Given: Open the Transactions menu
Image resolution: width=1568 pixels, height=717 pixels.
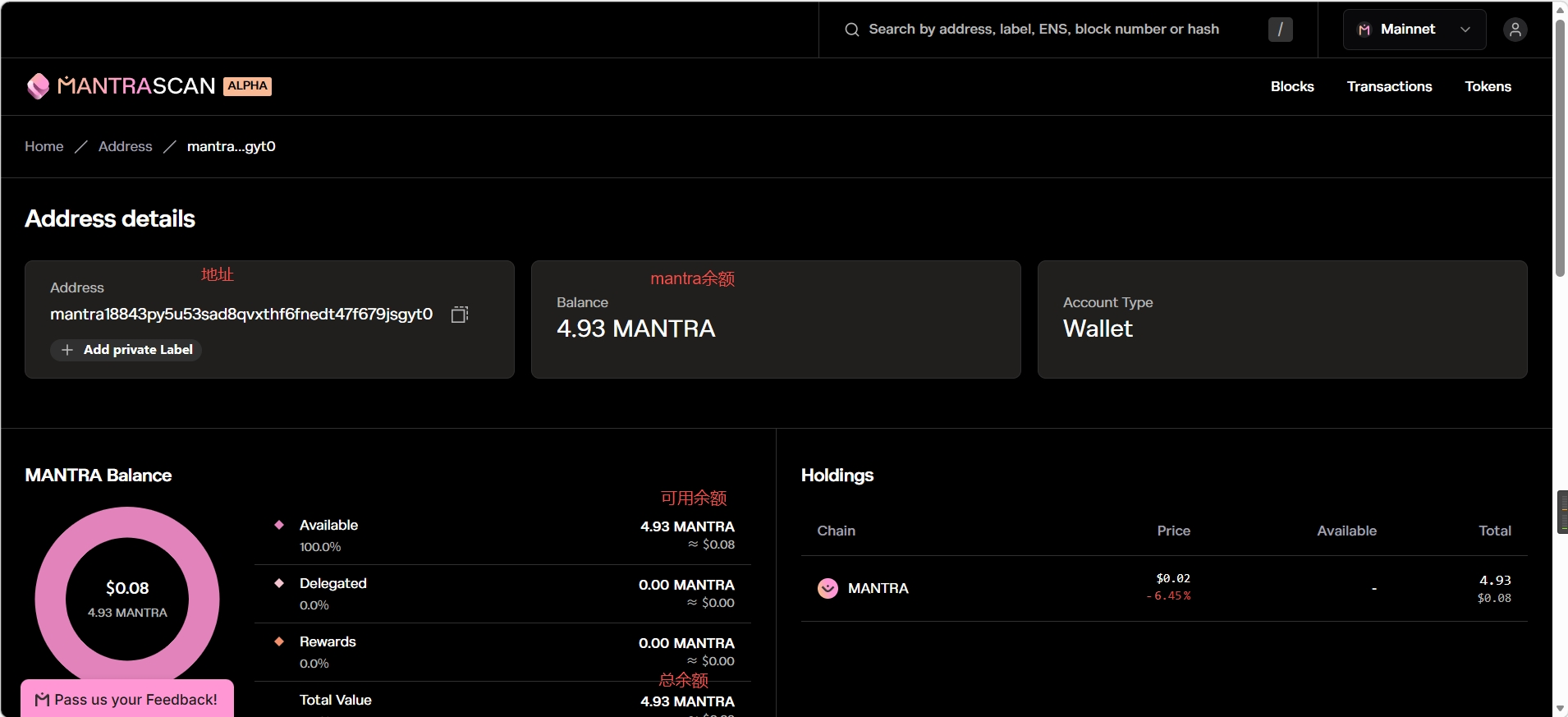Looking at the screenshot, I should point(1389,86).
